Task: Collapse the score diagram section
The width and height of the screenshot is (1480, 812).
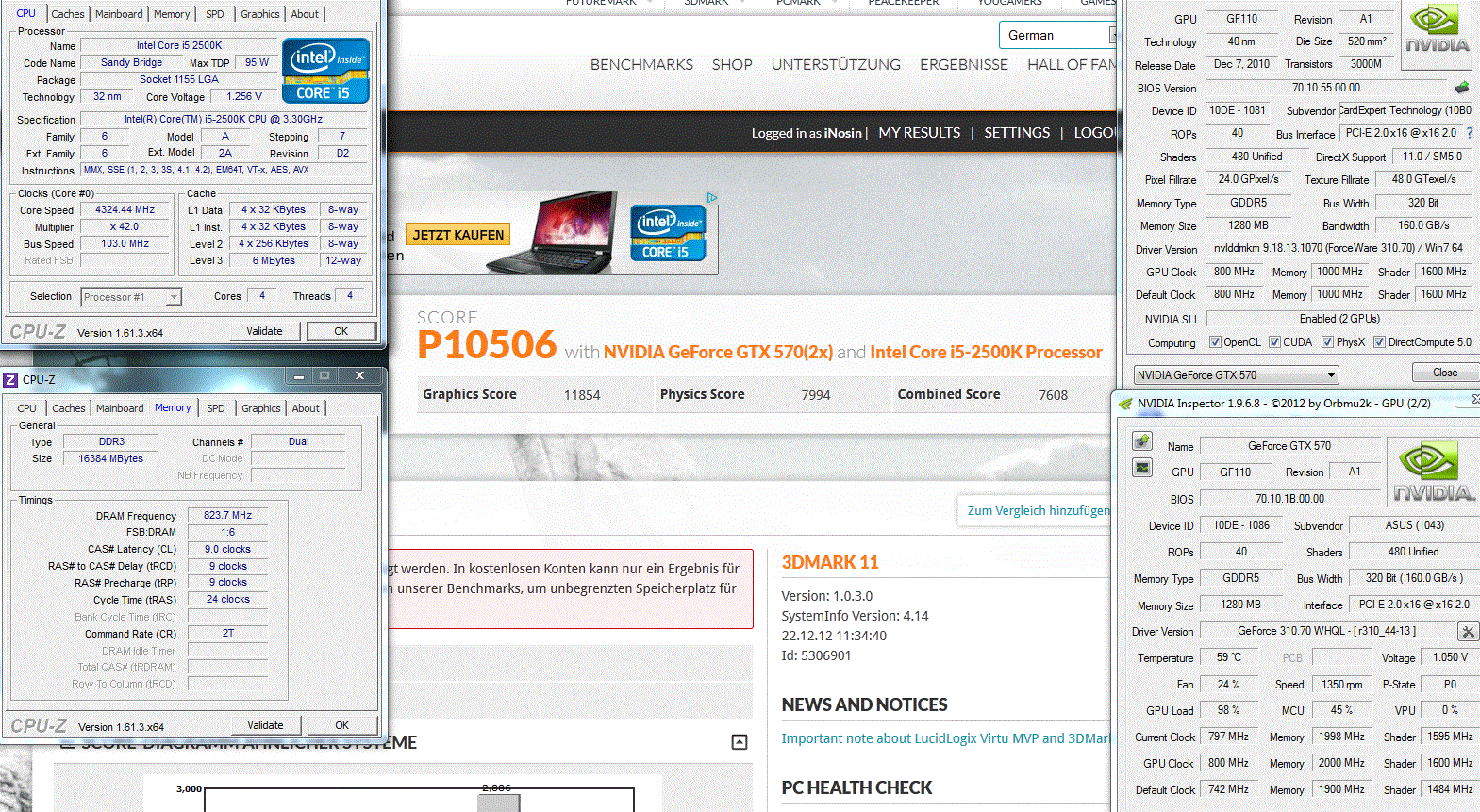Action: pos(740,742)
